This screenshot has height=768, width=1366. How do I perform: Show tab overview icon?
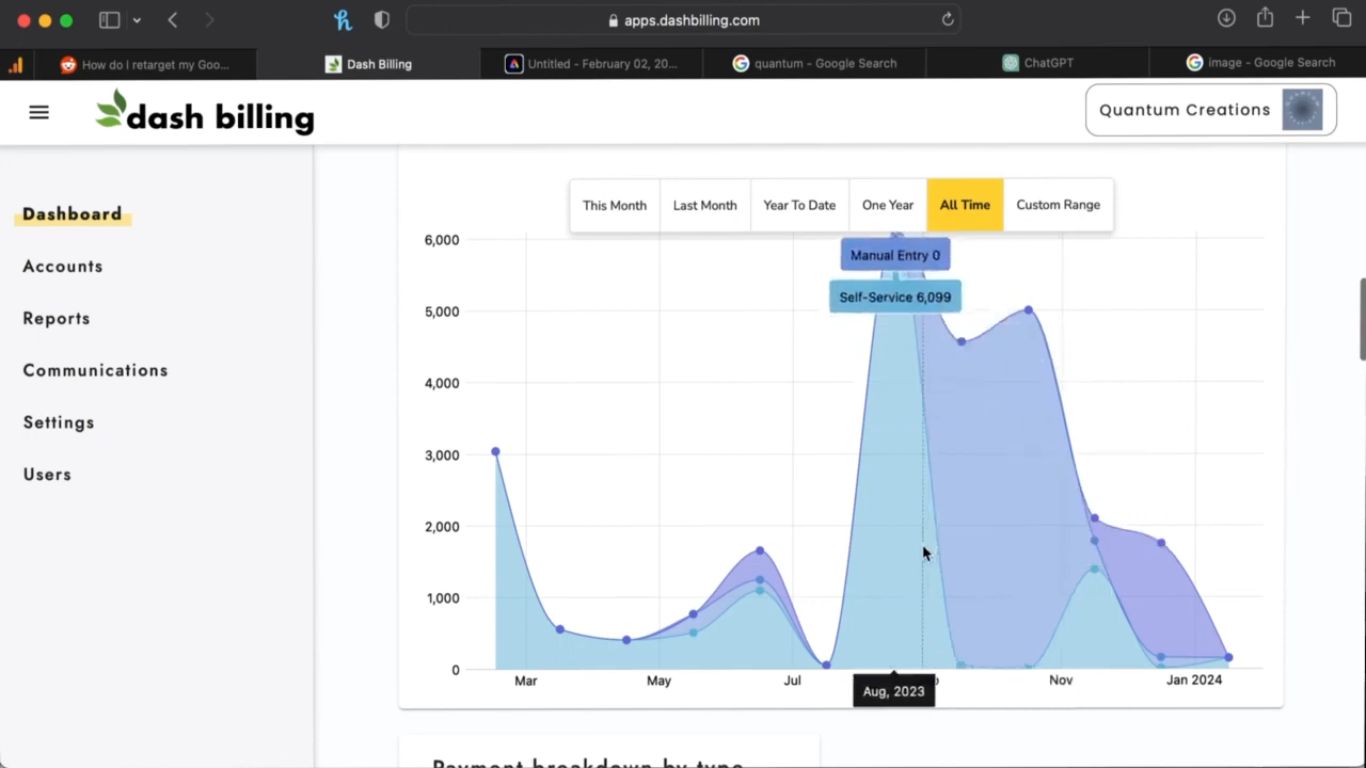[x=1342, y=18]
